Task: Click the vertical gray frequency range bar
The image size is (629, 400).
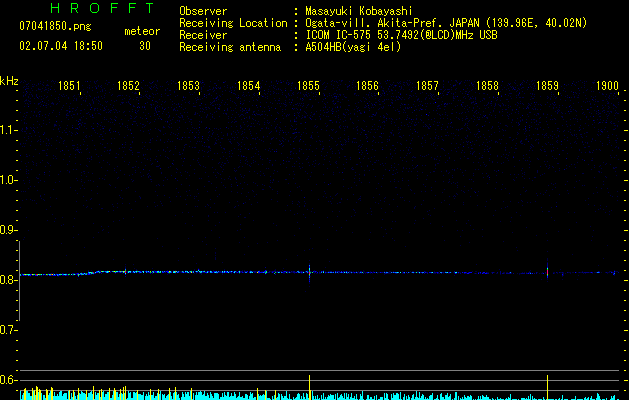Action: pos(19,281)
